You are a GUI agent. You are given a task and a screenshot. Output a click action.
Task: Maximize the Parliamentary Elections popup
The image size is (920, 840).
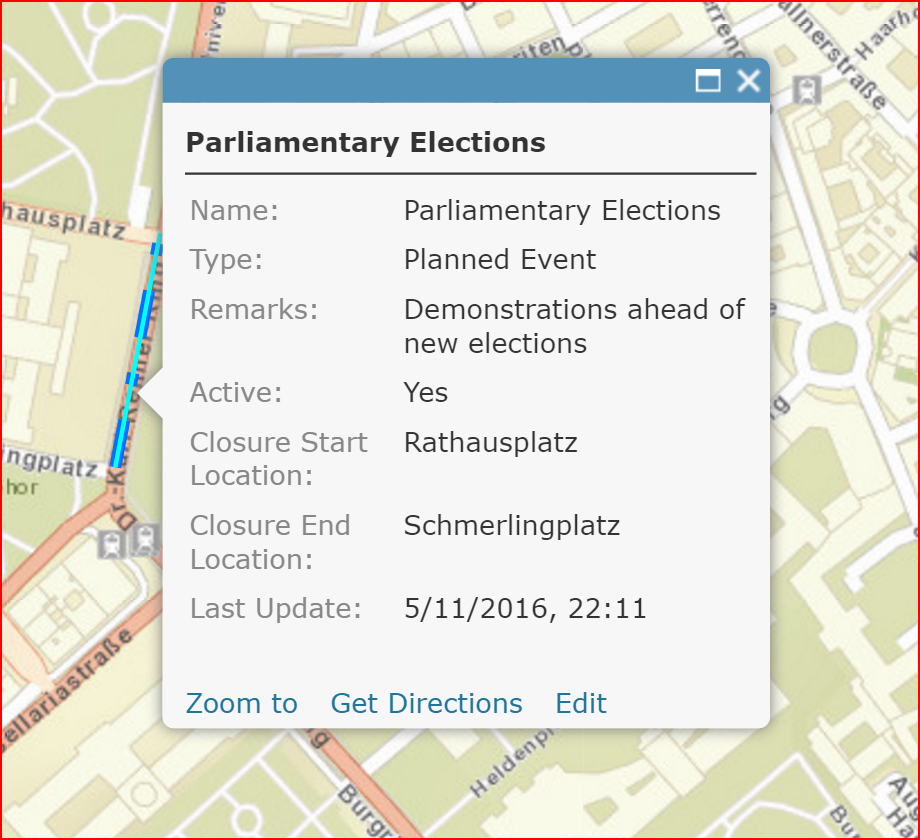click(708, 80)
